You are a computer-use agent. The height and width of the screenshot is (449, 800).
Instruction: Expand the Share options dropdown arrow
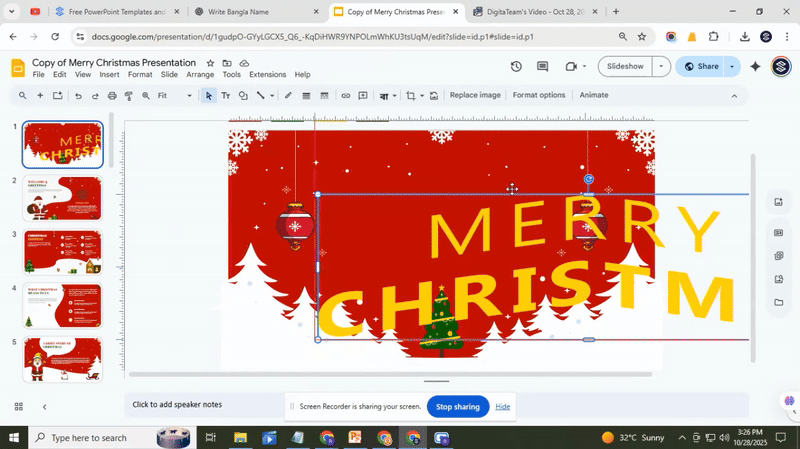(x=732, y=67)
